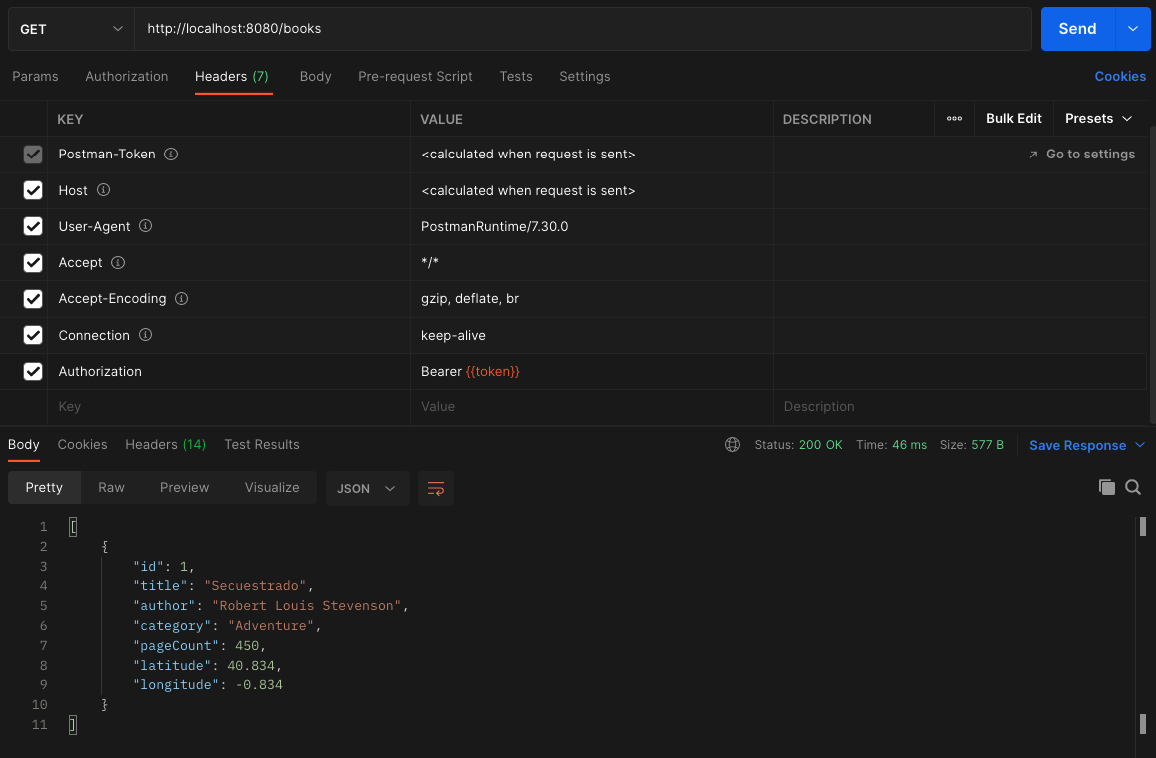
Task: Click the request URL input field
Action: pos(582,29)
